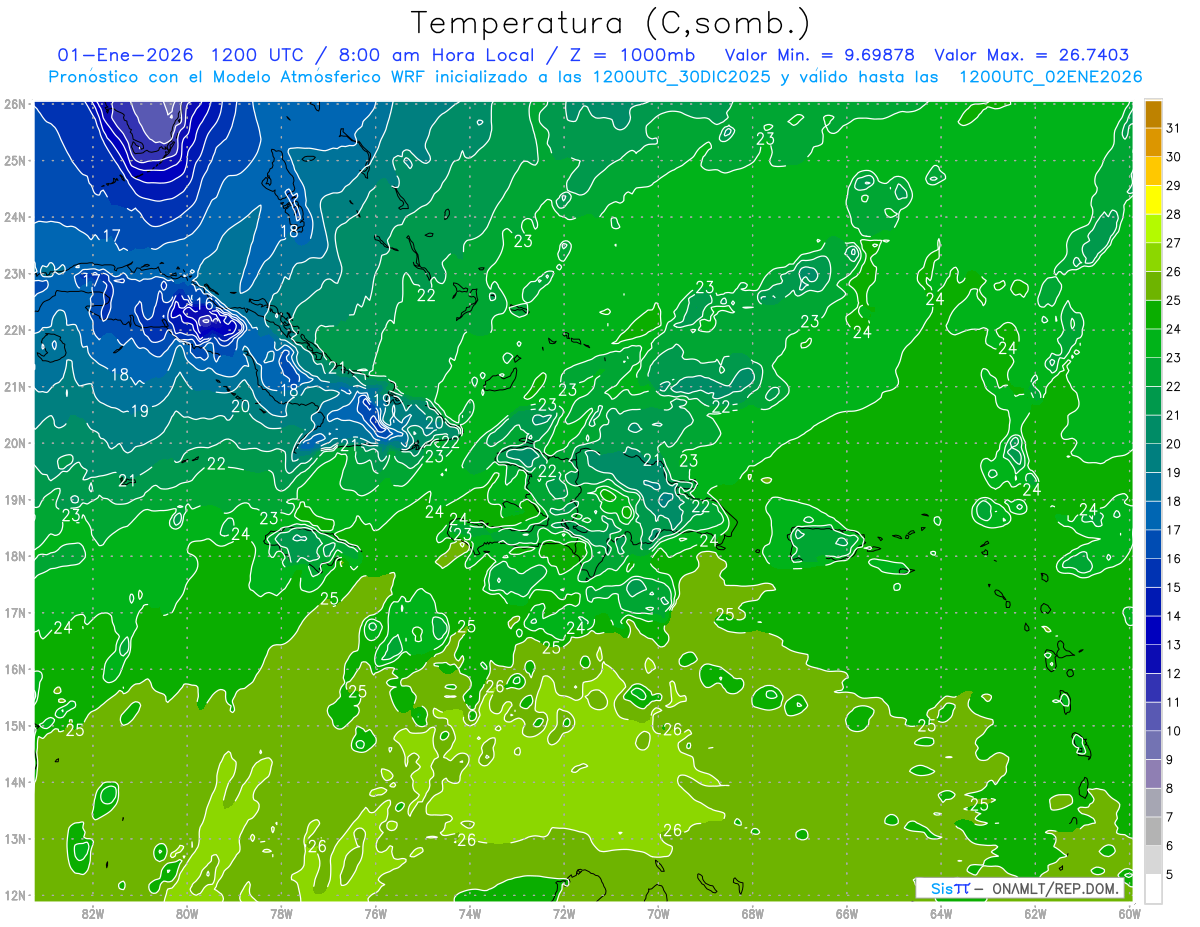Click the teal colorbar segment between 19 and 20
1200x927 pixels.
1153,459
